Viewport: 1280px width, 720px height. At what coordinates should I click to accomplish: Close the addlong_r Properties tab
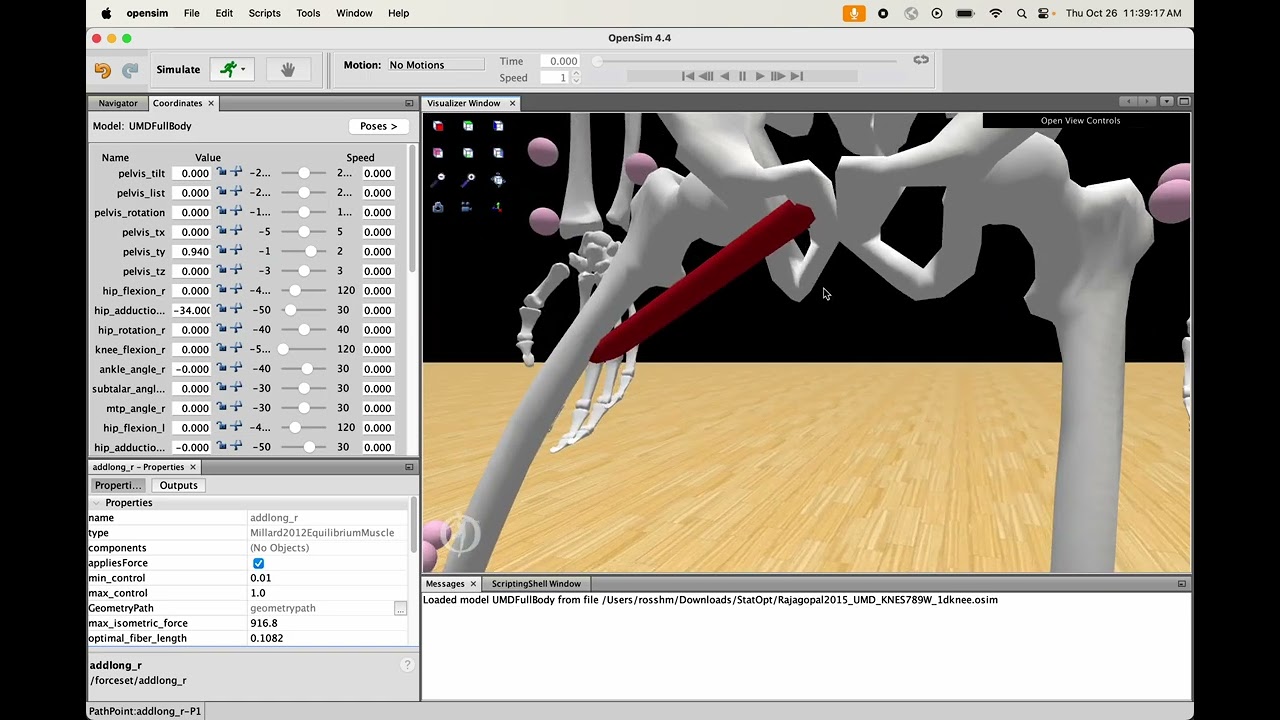193,467
